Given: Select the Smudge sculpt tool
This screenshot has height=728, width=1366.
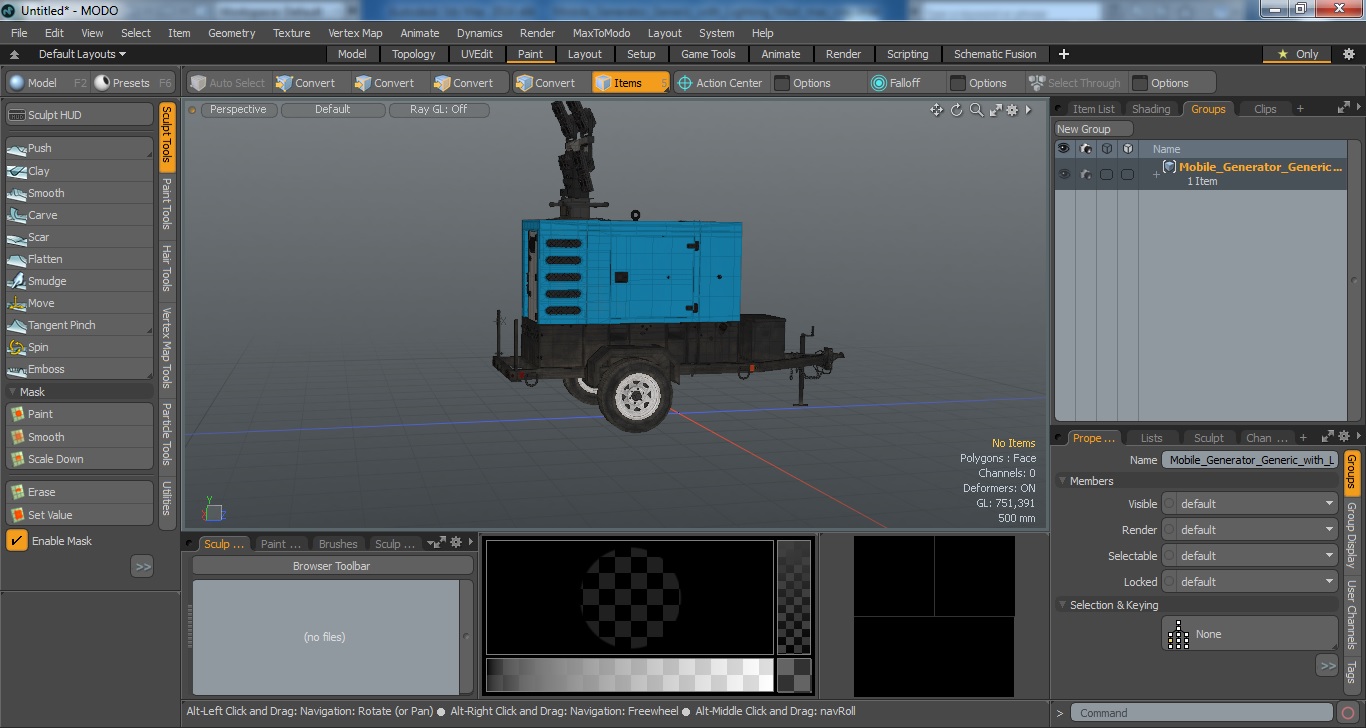Looking at the screenshot, I should tap(79, 281).
